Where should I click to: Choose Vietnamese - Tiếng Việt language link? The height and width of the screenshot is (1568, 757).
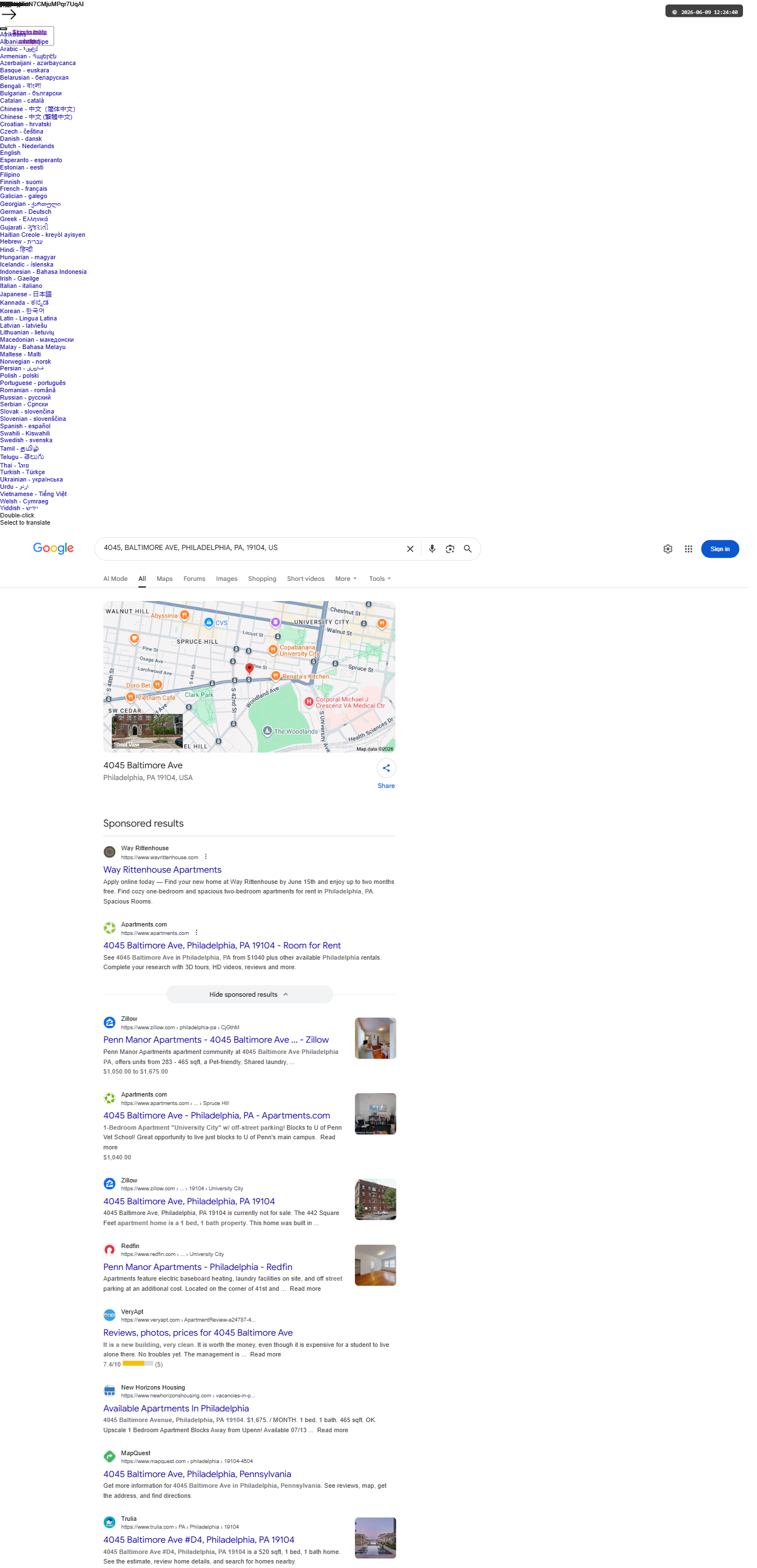34,494
